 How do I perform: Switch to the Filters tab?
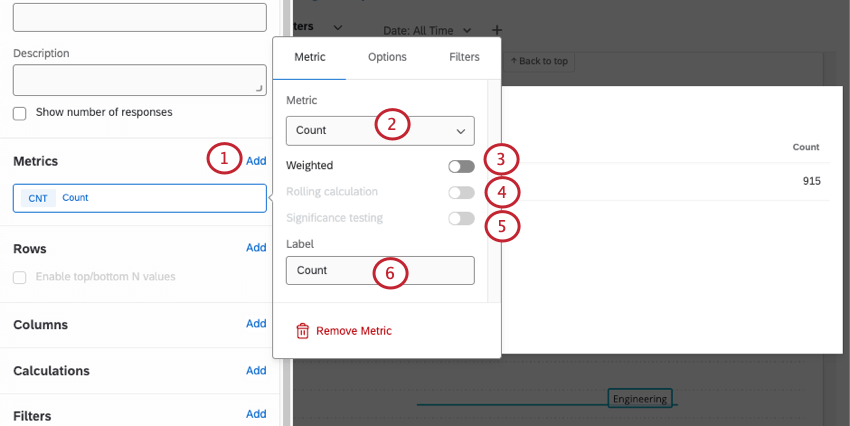click(464, 57)
